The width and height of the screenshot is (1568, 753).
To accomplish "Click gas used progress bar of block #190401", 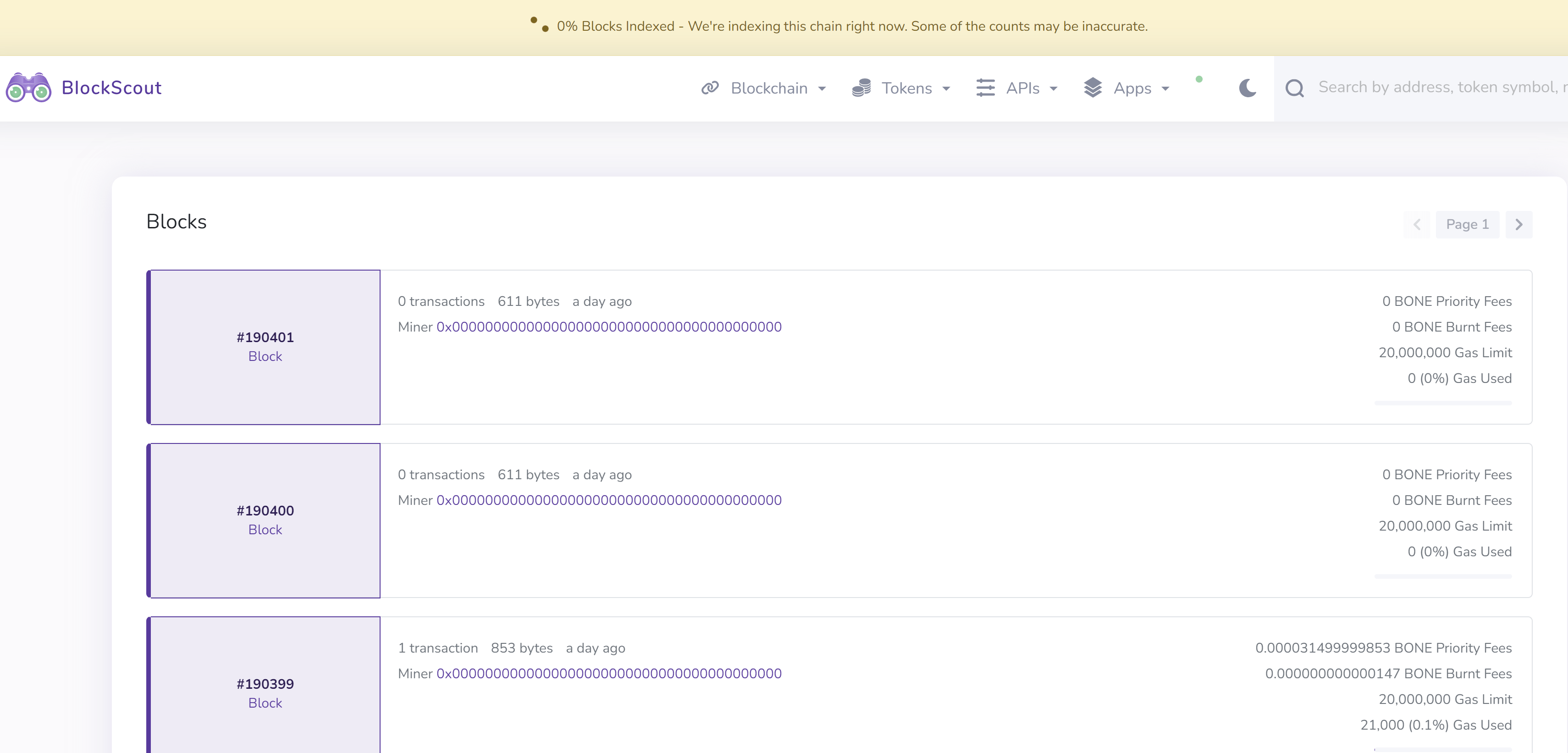I will tap(1443, 403).
